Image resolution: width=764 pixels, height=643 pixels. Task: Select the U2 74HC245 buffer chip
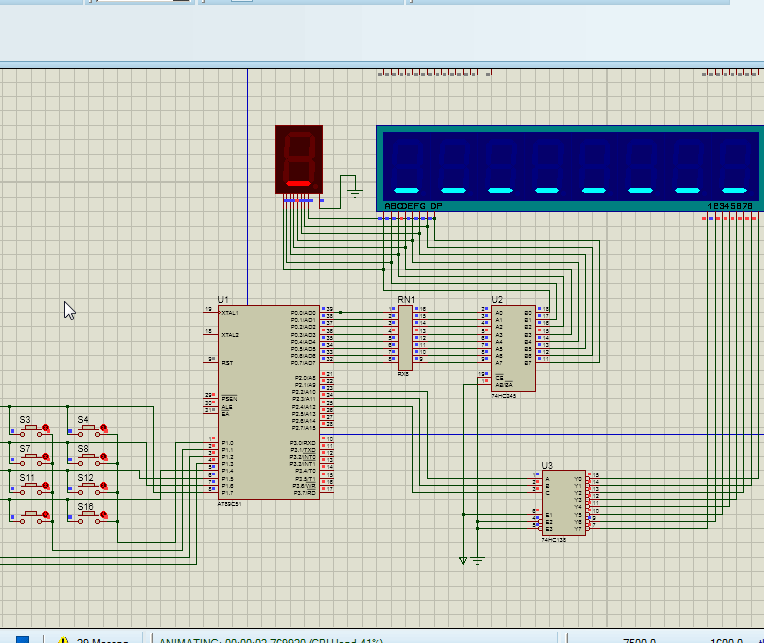point(514,348)
